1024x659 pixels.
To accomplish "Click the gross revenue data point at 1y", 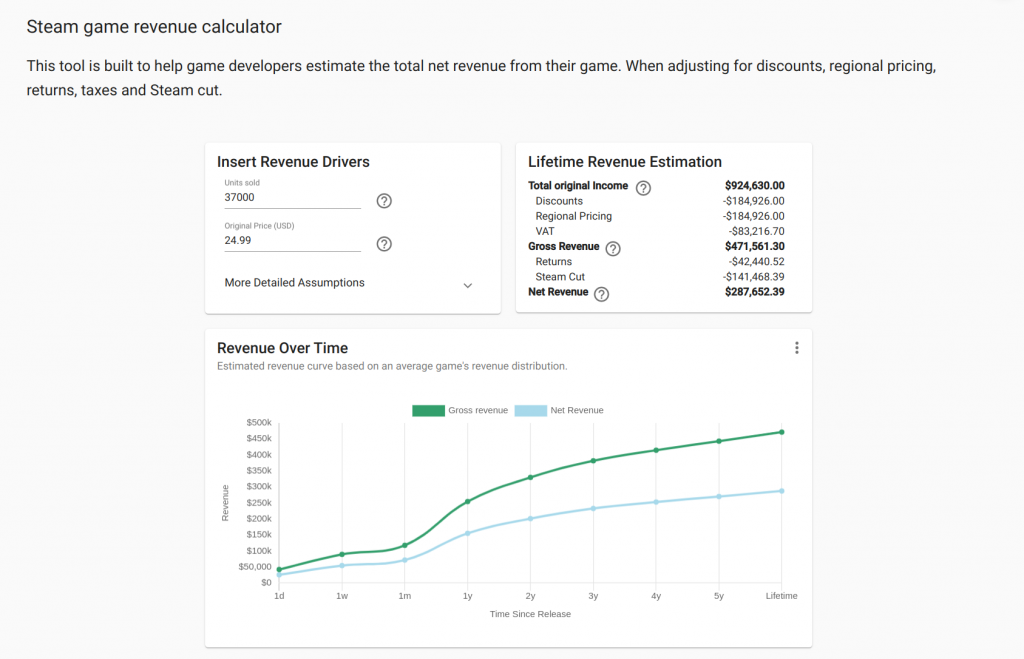I will pos(468,502).
